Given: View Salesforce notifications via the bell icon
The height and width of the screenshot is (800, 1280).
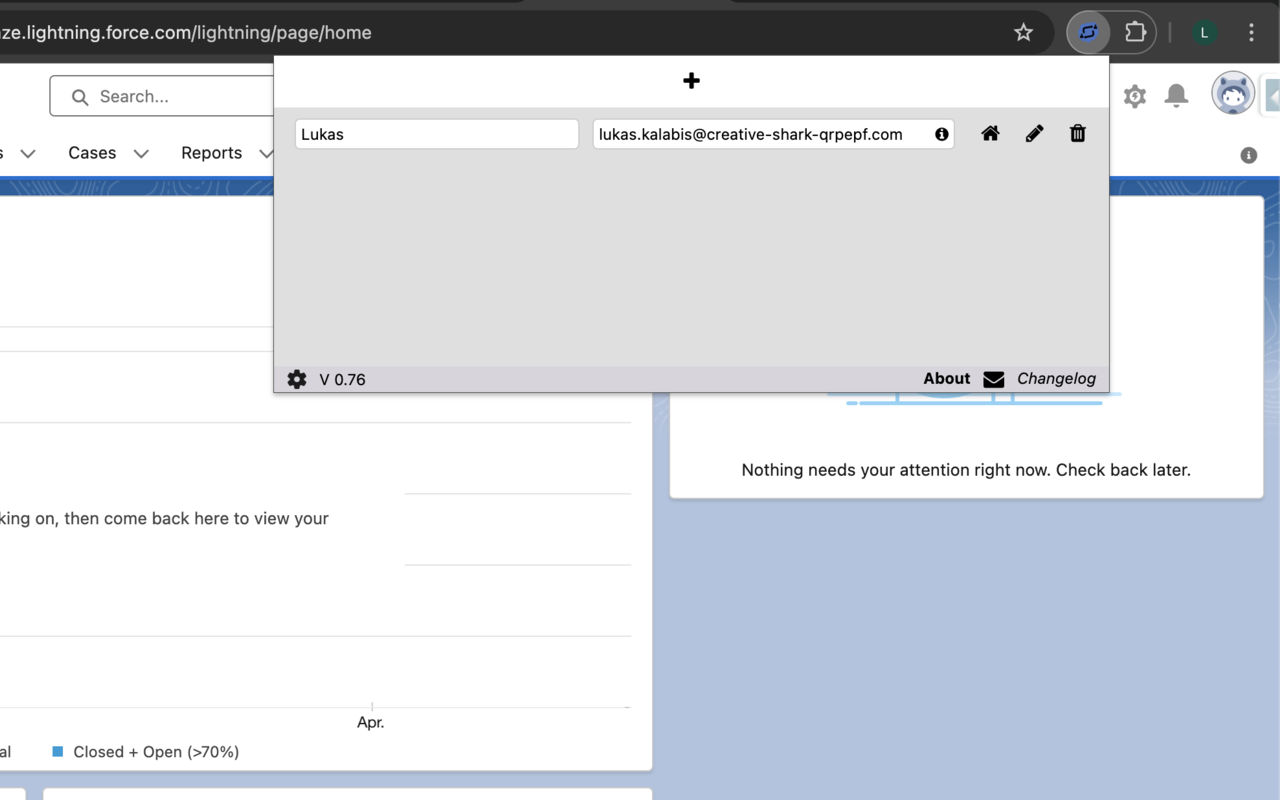Looking at the screenshot, I should coord(1176,95).
